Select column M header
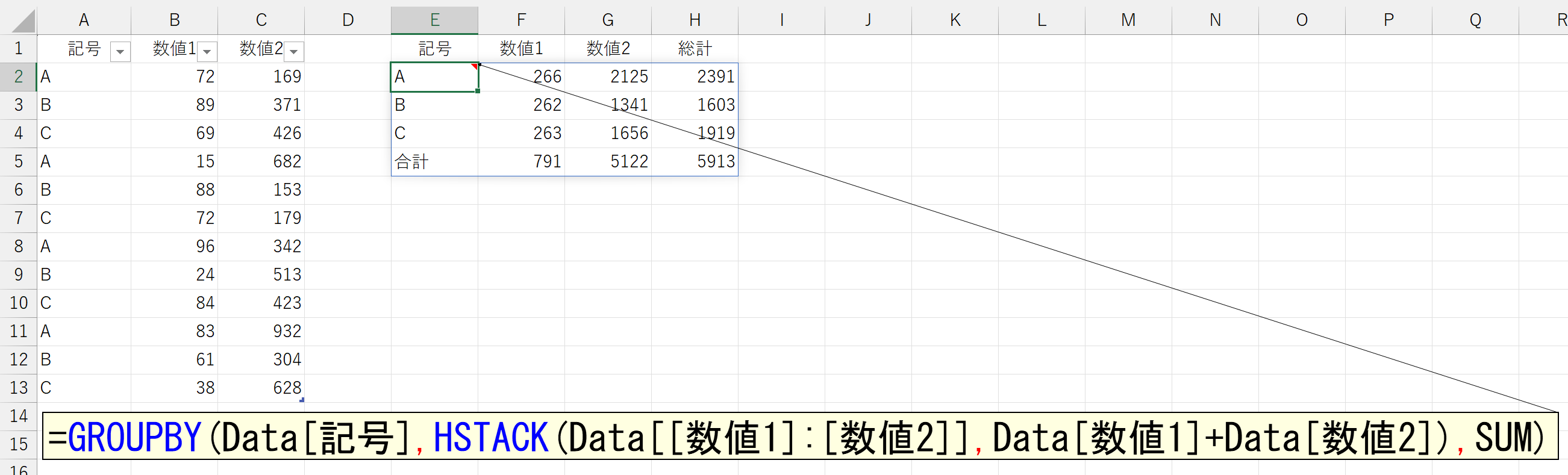The image size is (1568, 475). click(1128, 20)
